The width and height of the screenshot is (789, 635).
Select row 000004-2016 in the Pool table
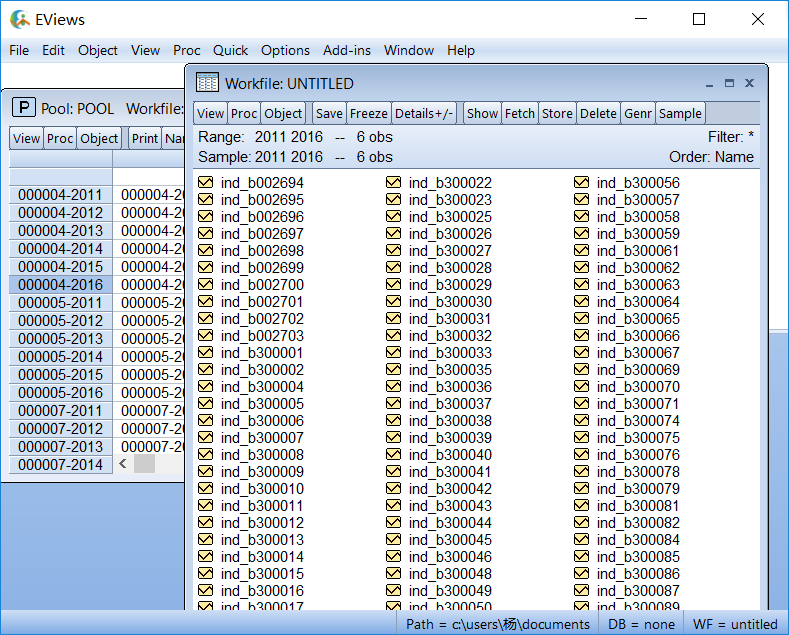point(60,285)
